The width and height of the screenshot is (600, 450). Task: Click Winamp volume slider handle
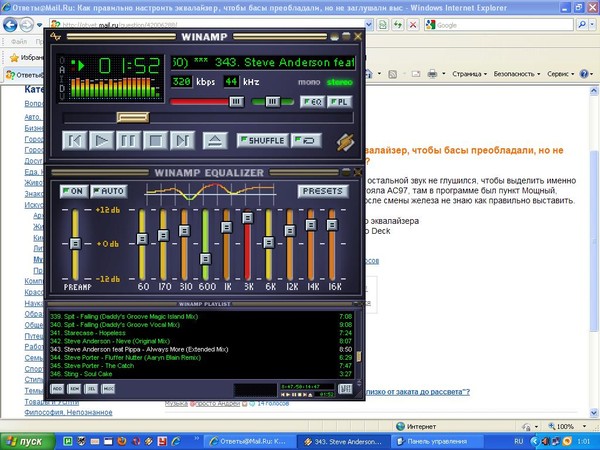coord(236,101)
